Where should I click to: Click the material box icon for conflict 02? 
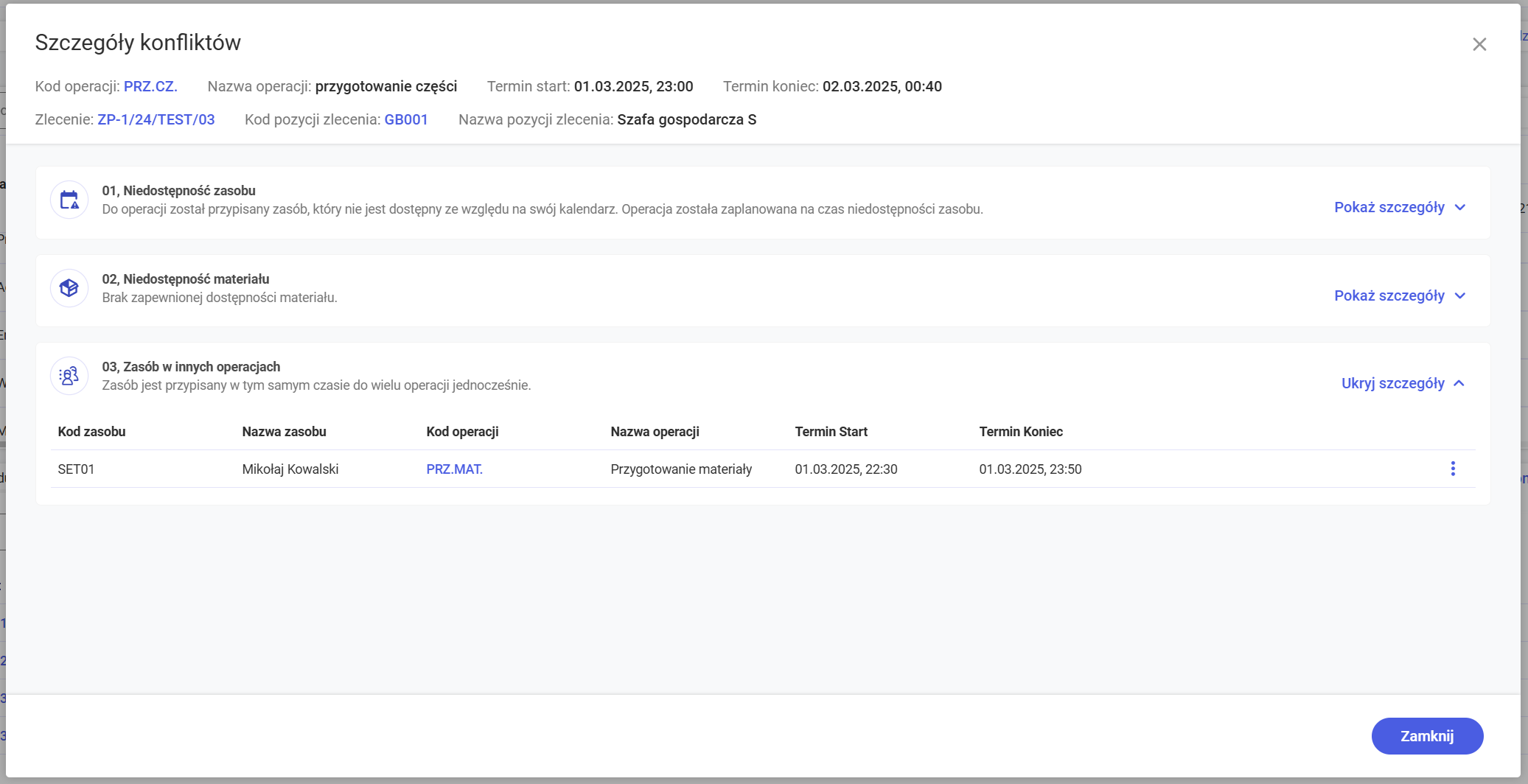69,288
